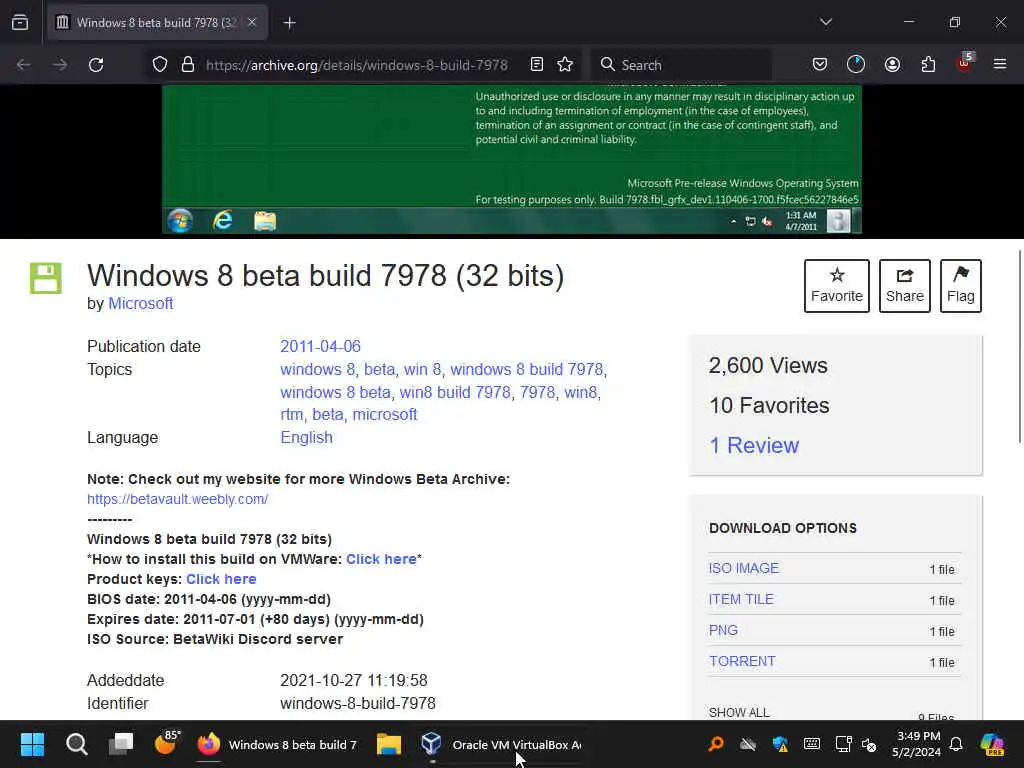This screenshot has height=768, width=1024.
Task: Click the touch keyboard tray icon
Action: [812, 744]
